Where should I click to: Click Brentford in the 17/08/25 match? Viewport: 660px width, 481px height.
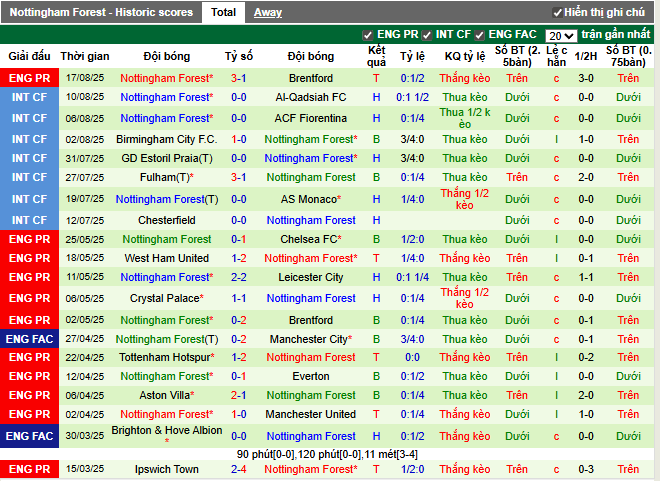[311, 78]
